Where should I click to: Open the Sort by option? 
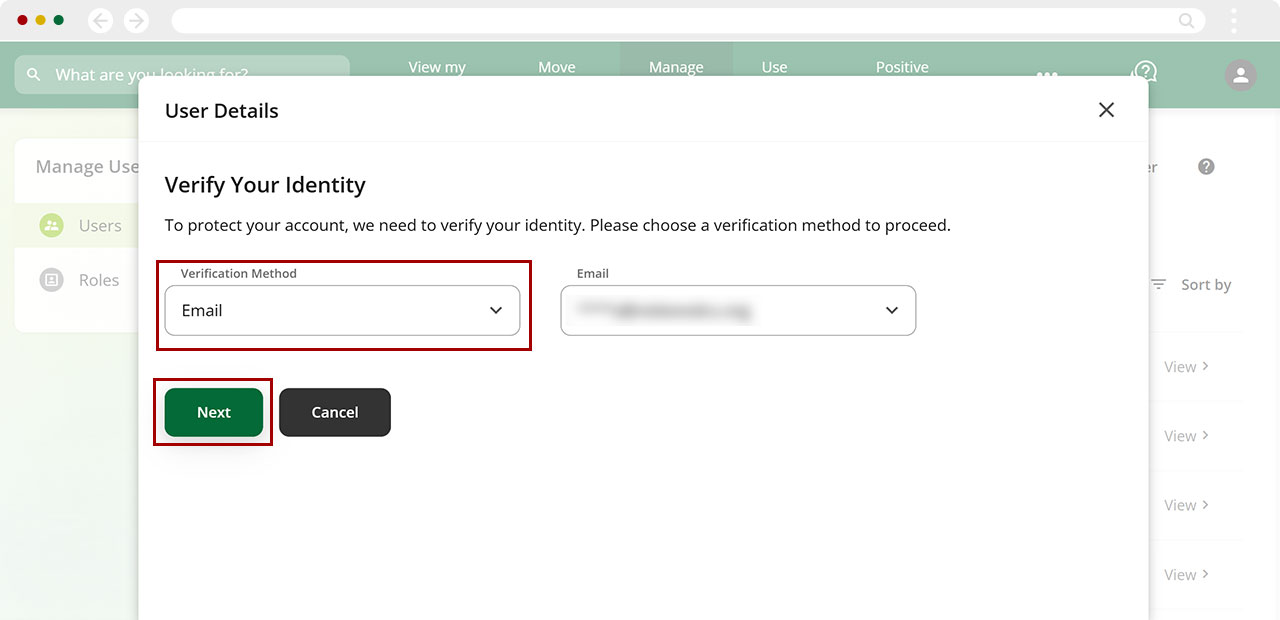click(1206, 285)
